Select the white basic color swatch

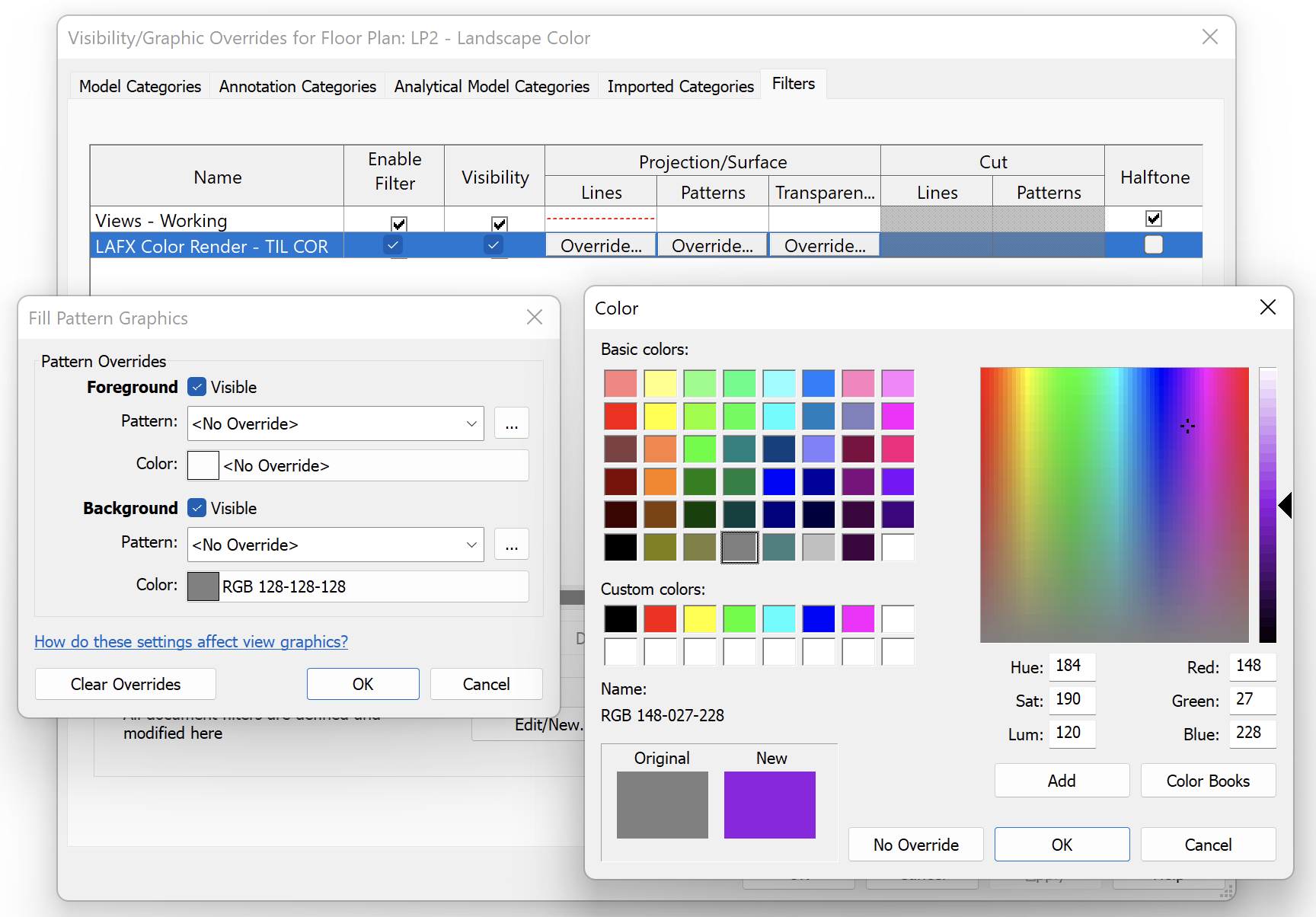coord(898,547)
